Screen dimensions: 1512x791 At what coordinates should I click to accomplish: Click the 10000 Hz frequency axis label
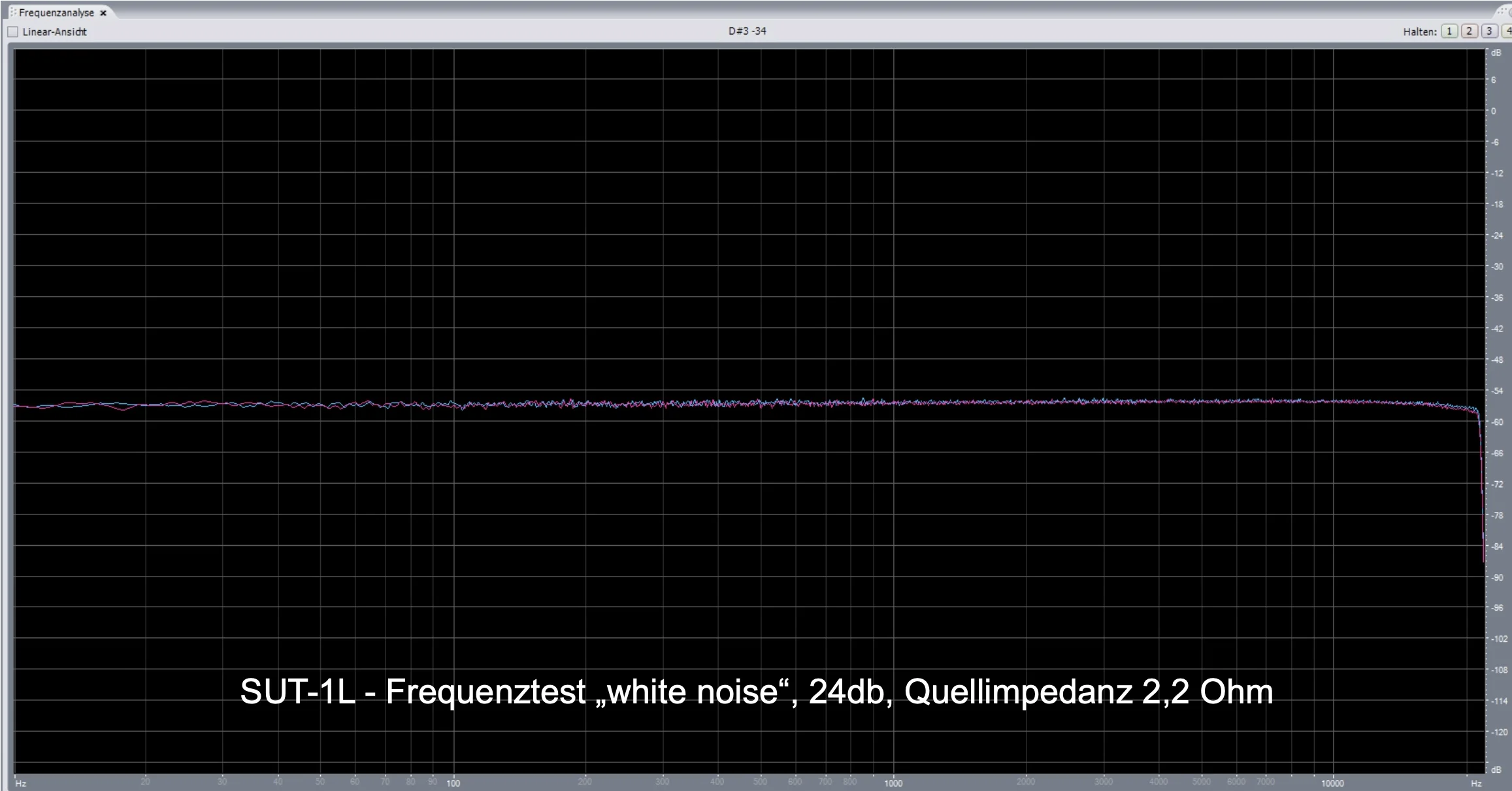coord(1332,783)
